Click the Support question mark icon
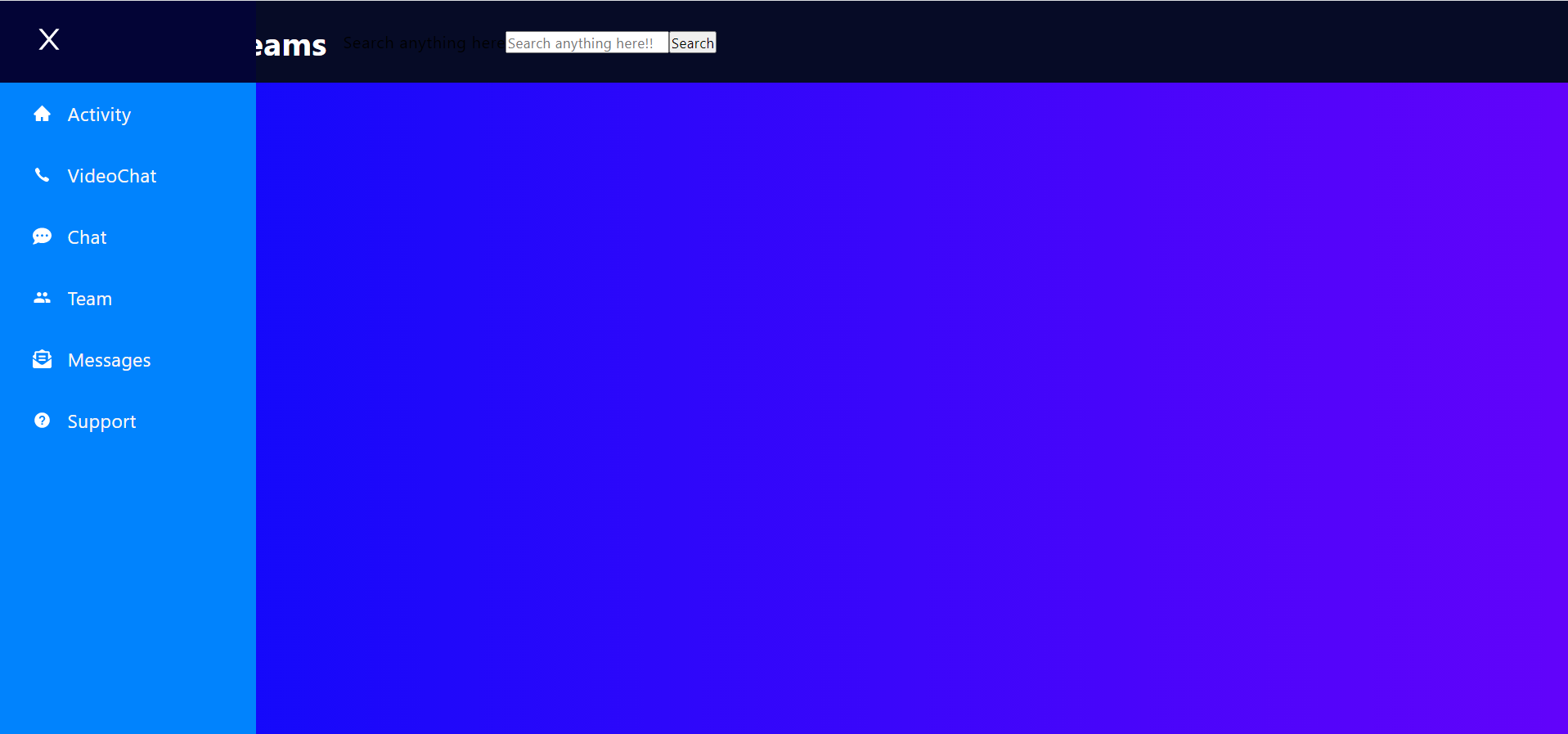The image size is (1568, 734). point(43,421)
